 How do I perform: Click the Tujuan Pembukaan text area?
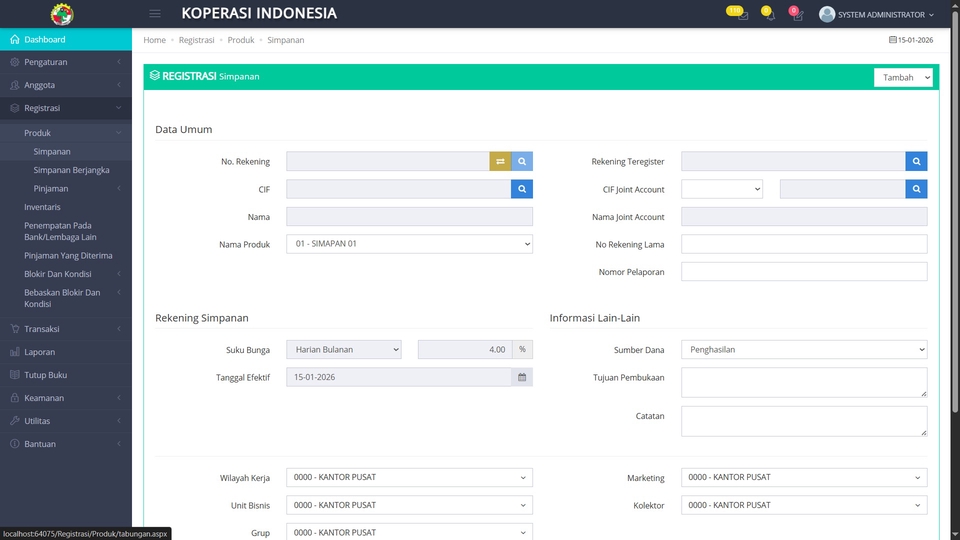pos(804,382)
